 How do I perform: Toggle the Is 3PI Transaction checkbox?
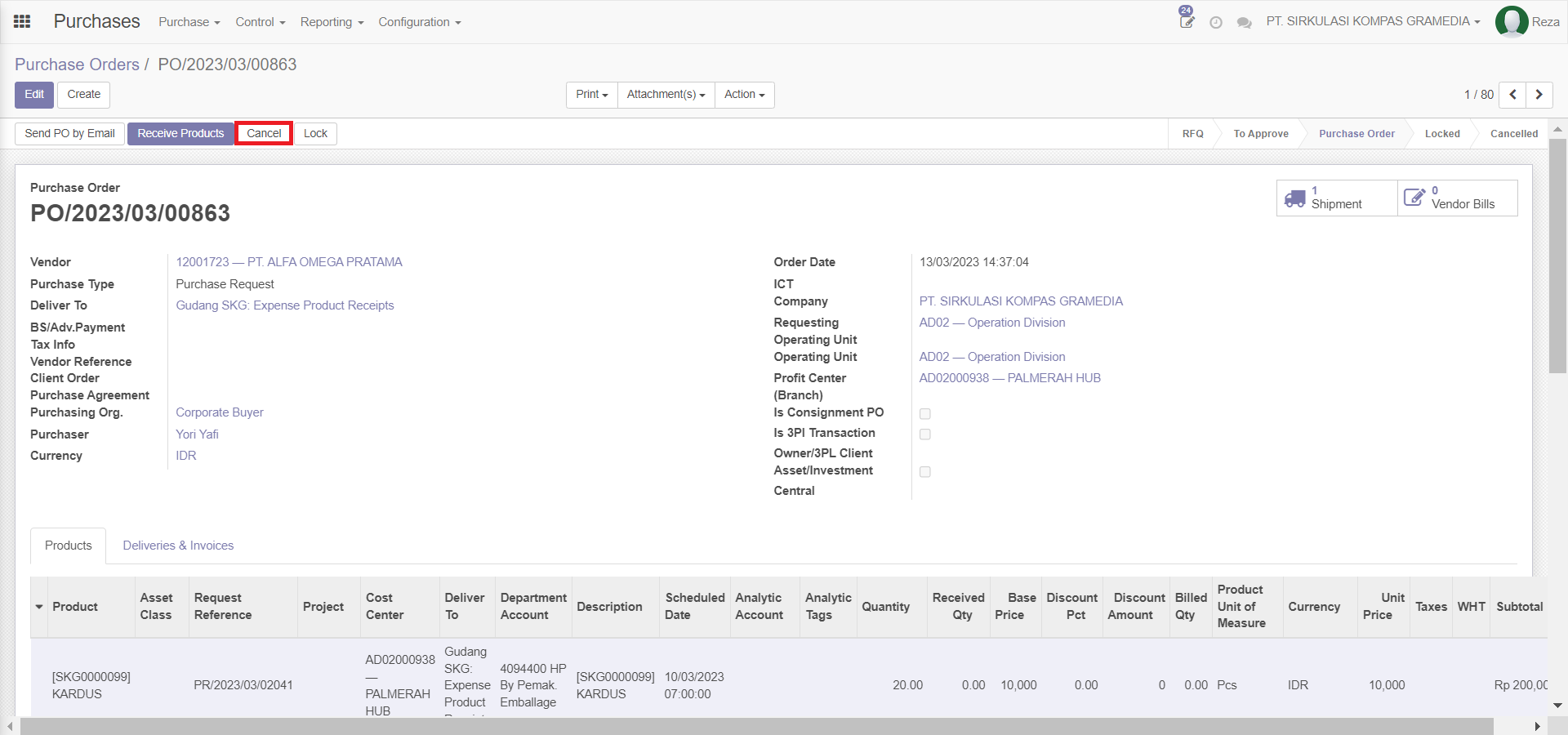point(925,434)
